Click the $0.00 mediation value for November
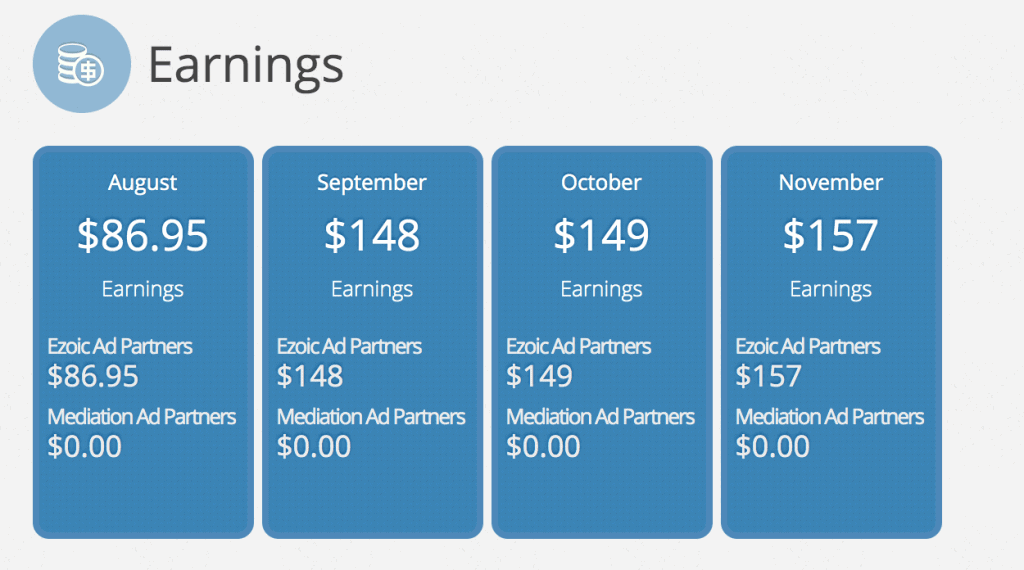The width and height of the screenshot is (1024, 570). 773,447
